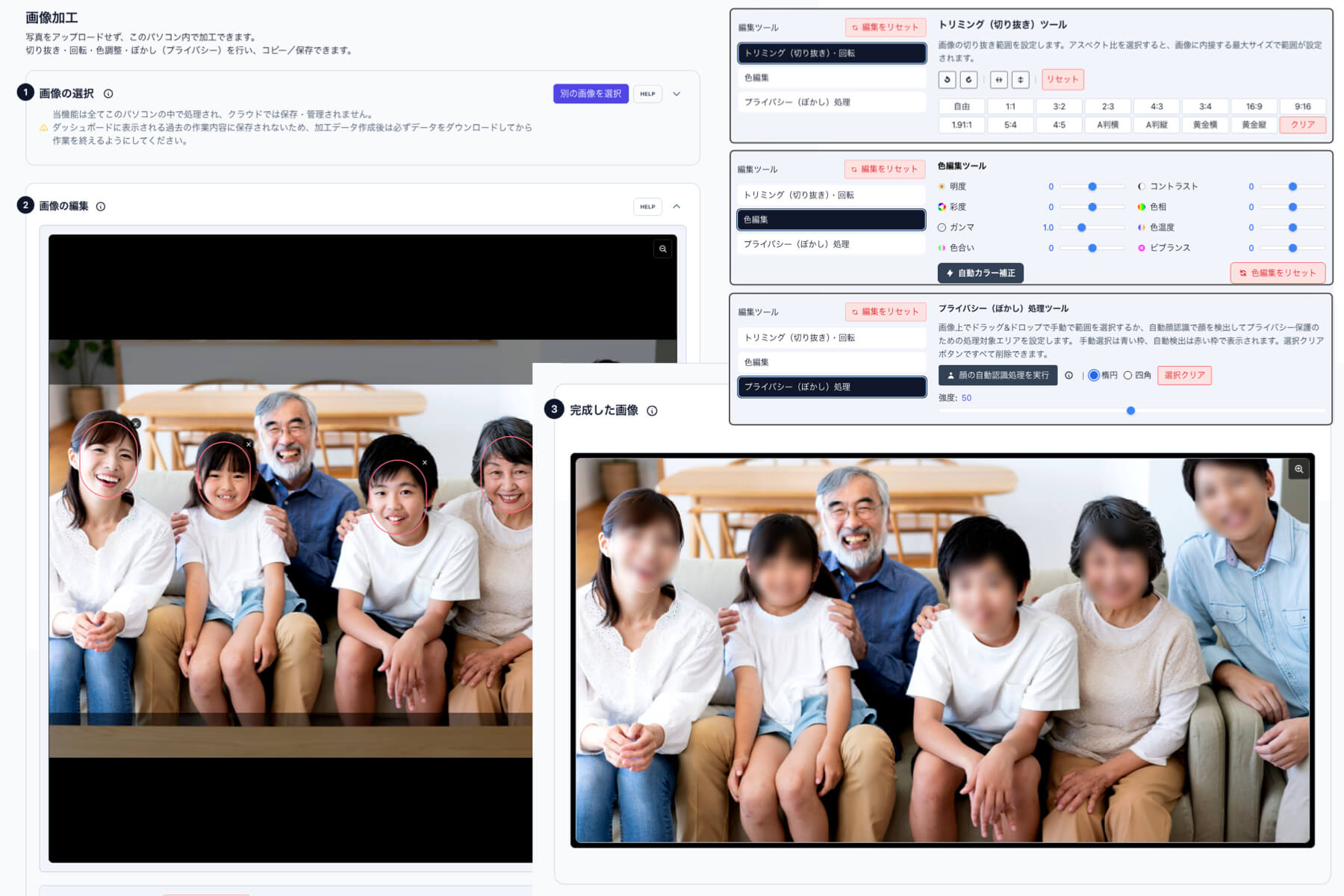Expand the 画像の選択 section chevron
The width and height of the screenshot is (1344, 896).
(676, 94)
